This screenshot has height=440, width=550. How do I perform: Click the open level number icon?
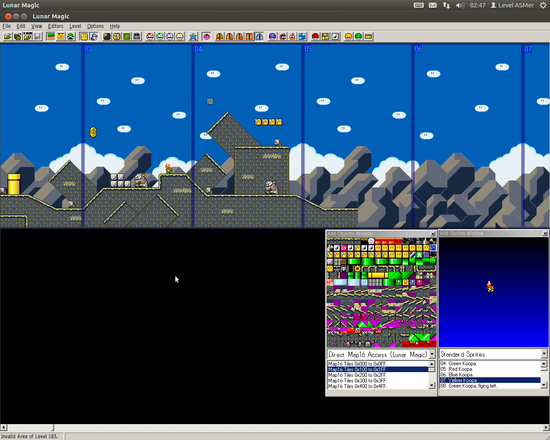point(18,36)
